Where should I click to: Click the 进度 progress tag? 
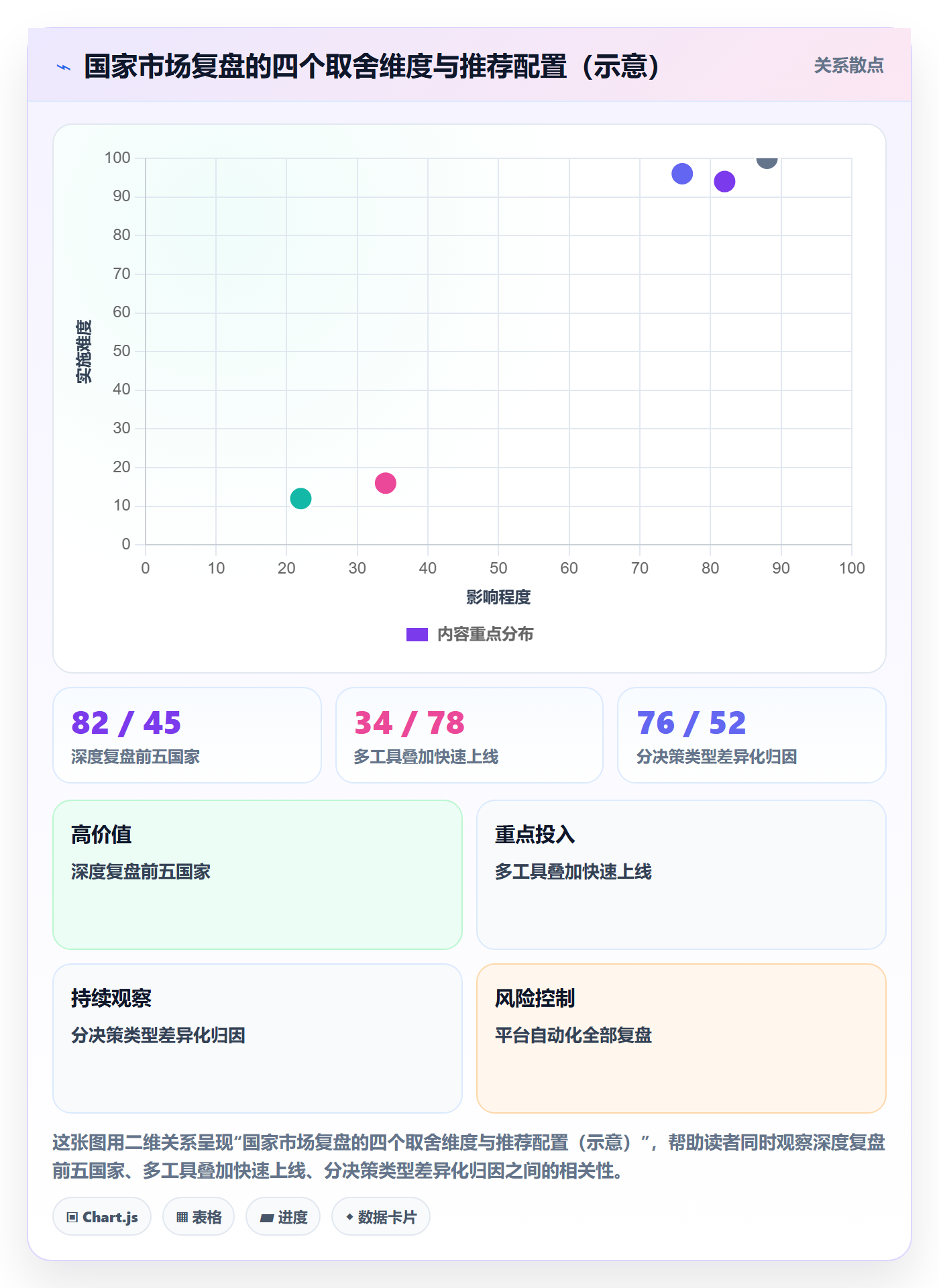(x=283, y=1216)
